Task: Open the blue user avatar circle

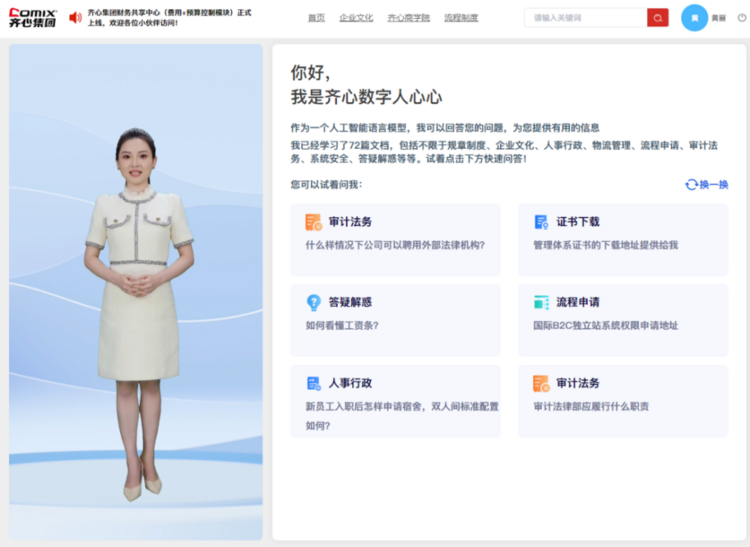Action: (694, 18)
